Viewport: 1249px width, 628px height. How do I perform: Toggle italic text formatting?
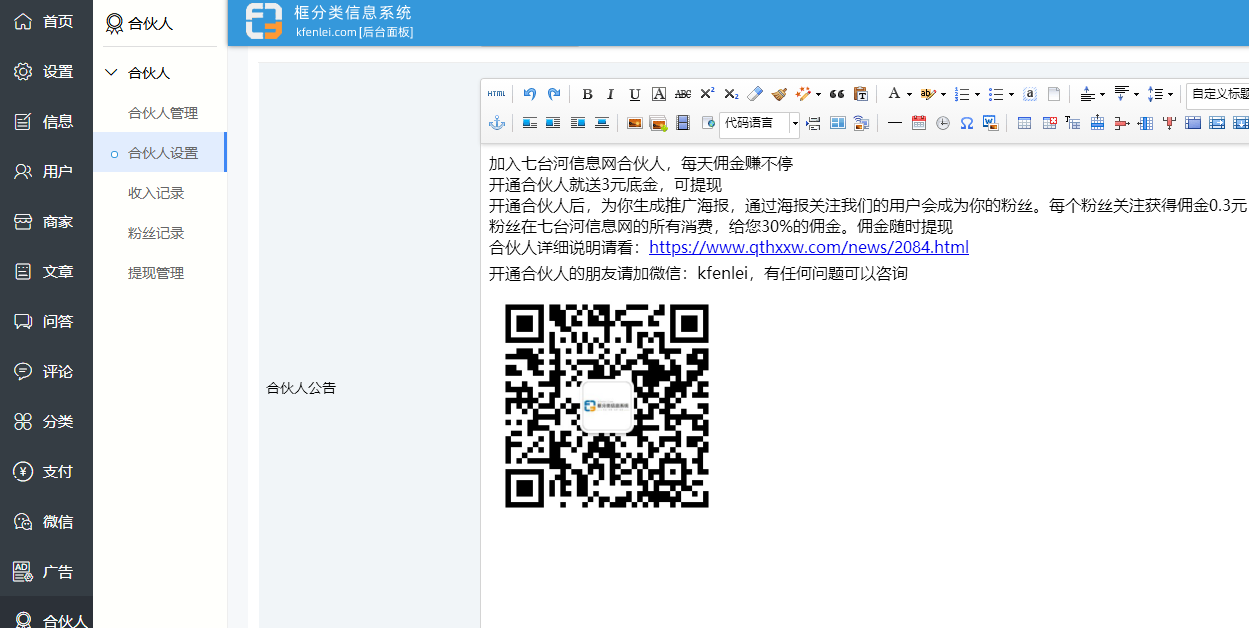click(610, 94)
